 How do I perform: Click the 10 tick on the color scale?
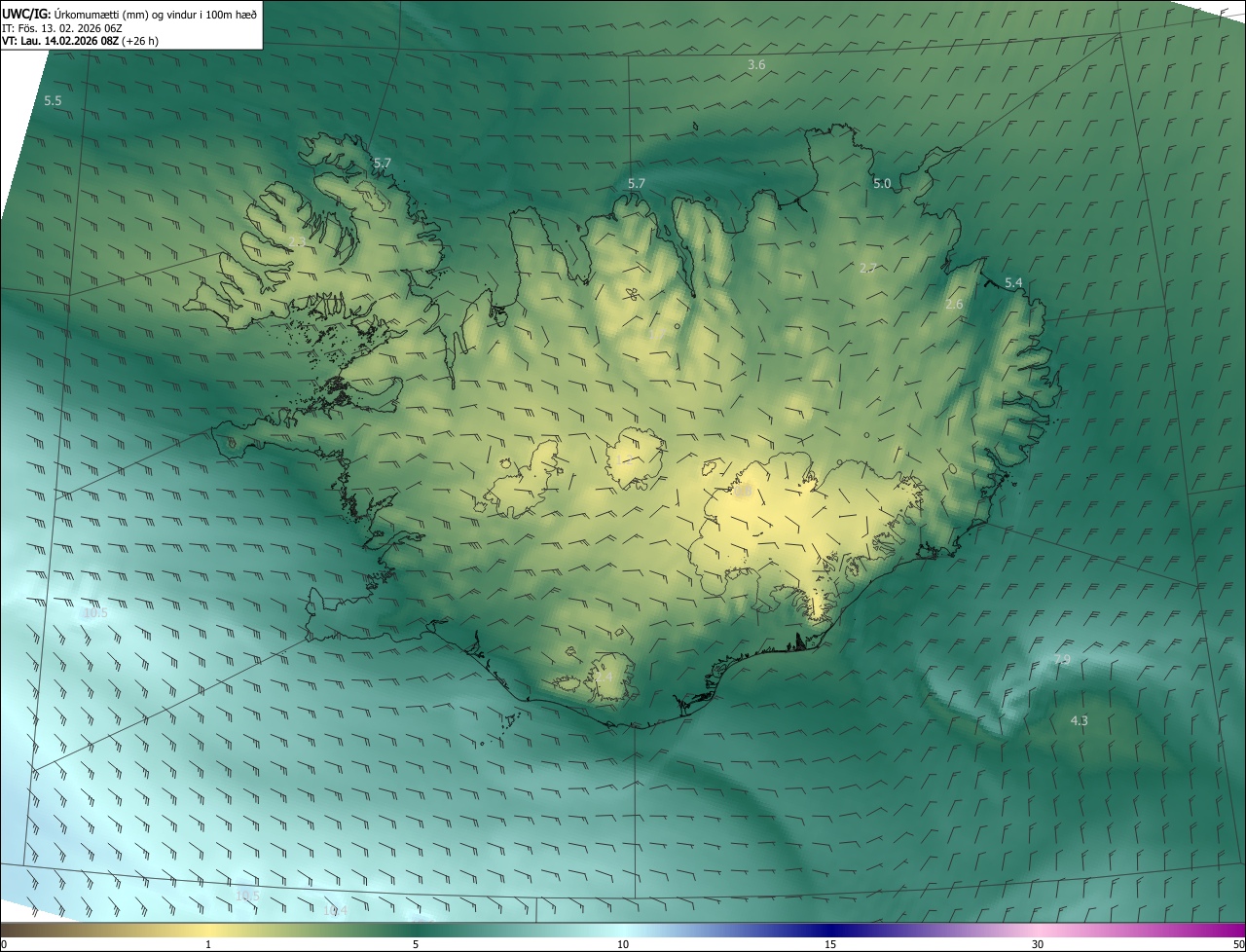[x=623, y=944]
